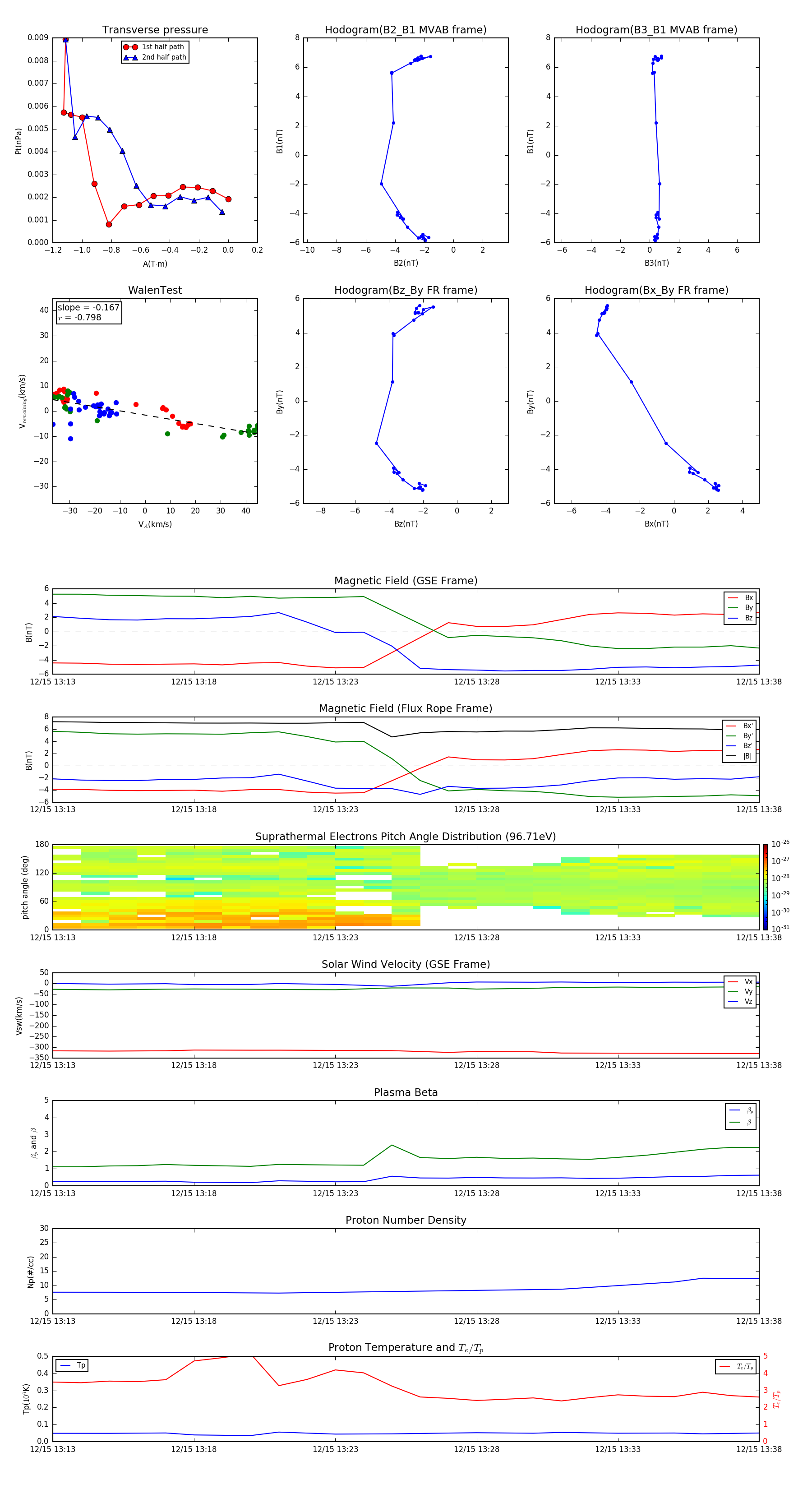This screenshot has height=1489, width=812.
Task: Select the '1st half path' legend entry
Action: click(x=154, y=47)
